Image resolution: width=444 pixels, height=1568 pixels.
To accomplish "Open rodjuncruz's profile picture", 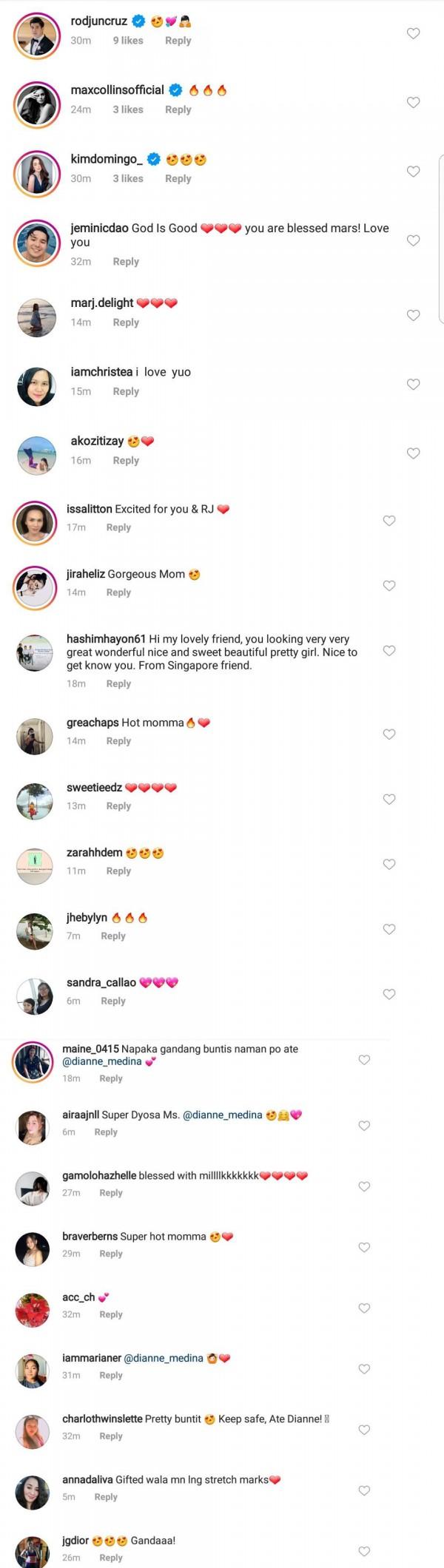I will (x=36, y=35).
